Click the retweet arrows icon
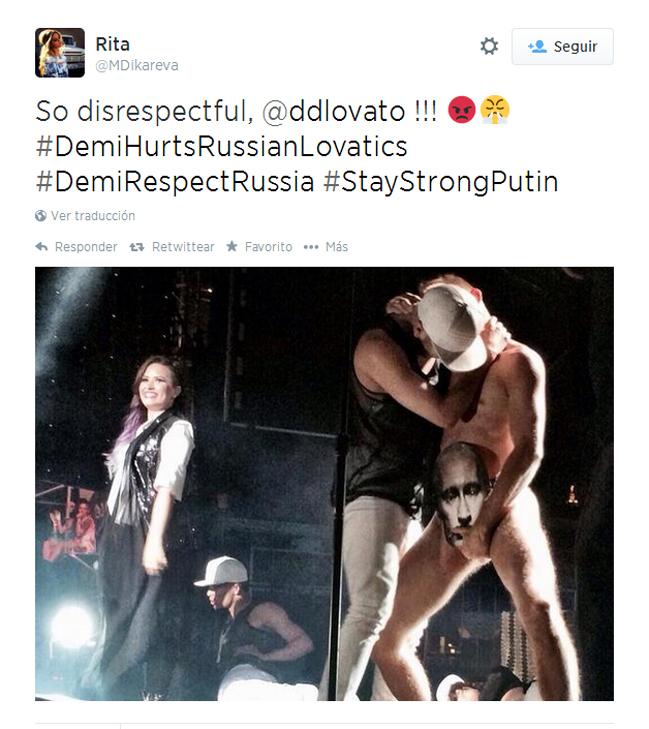Viewport: 649px width, 729px height. pyautogui.click(x=137, y=247)
